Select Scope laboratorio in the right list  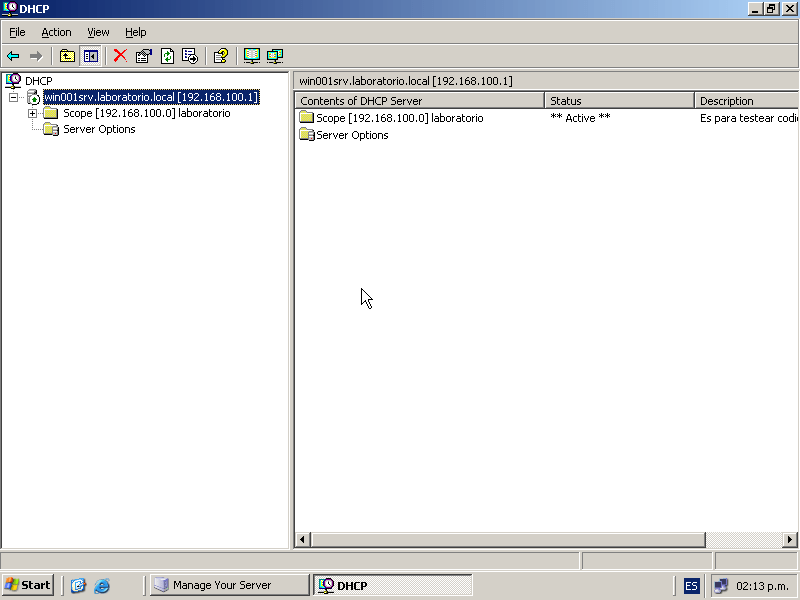399,118
